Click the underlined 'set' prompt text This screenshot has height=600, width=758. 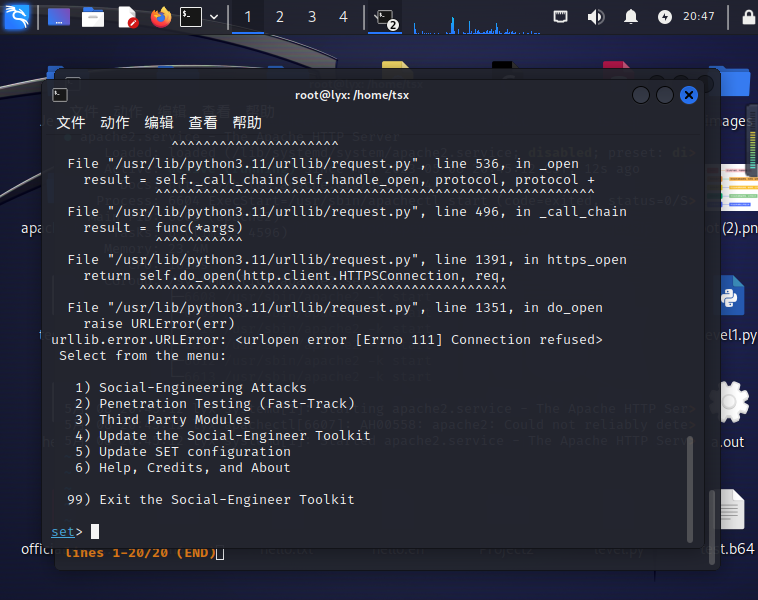pyautogui.click(x=63, y=532)
